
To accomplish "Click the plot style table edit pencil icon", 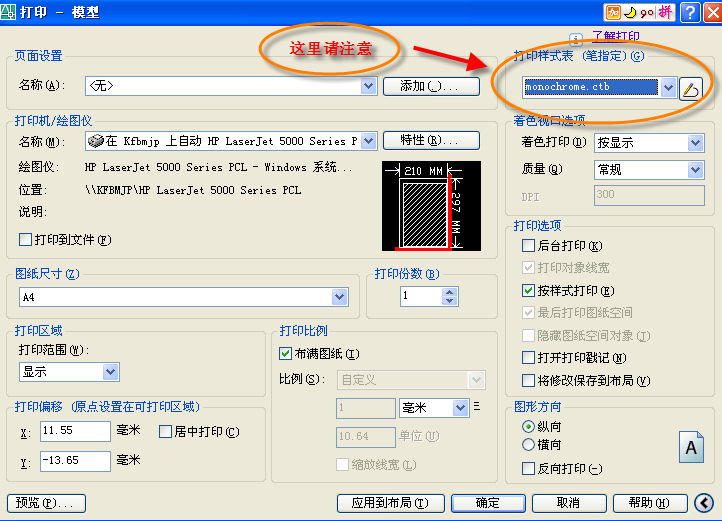I will (691, 88).
